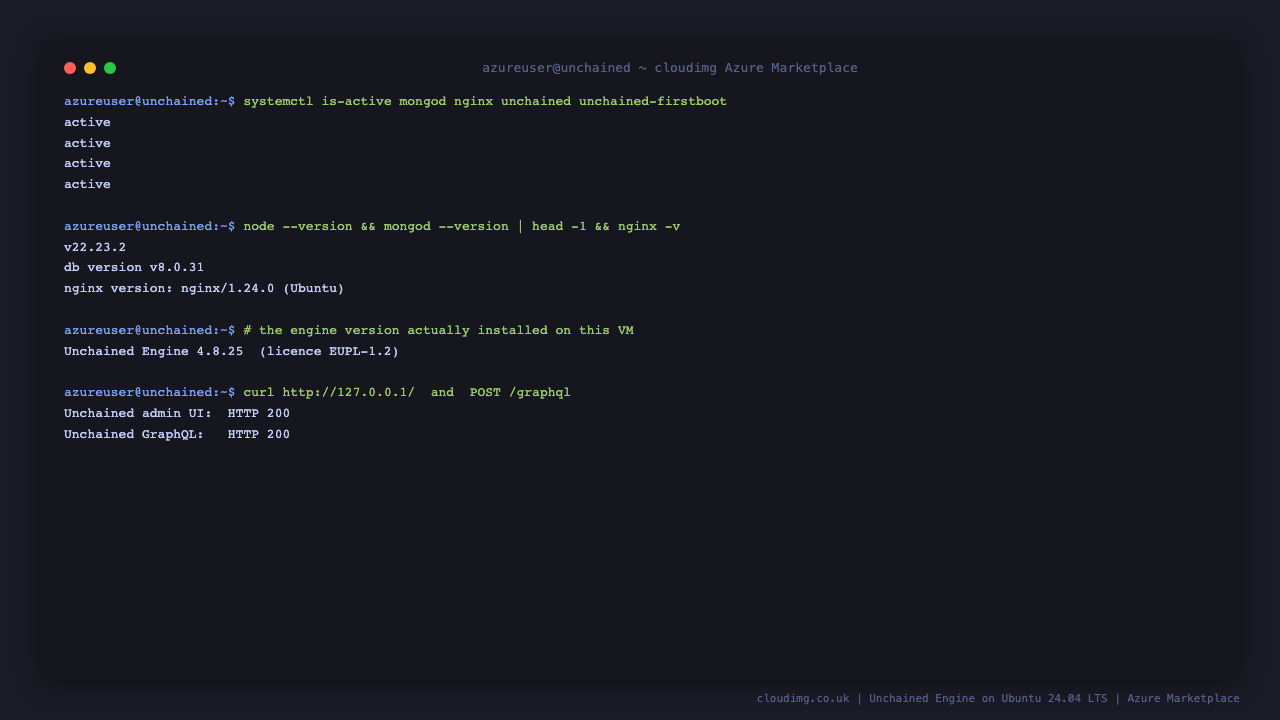1280x720 pixels.
Task: Select the 'v22.23.2' node version output
Action: 95,247
